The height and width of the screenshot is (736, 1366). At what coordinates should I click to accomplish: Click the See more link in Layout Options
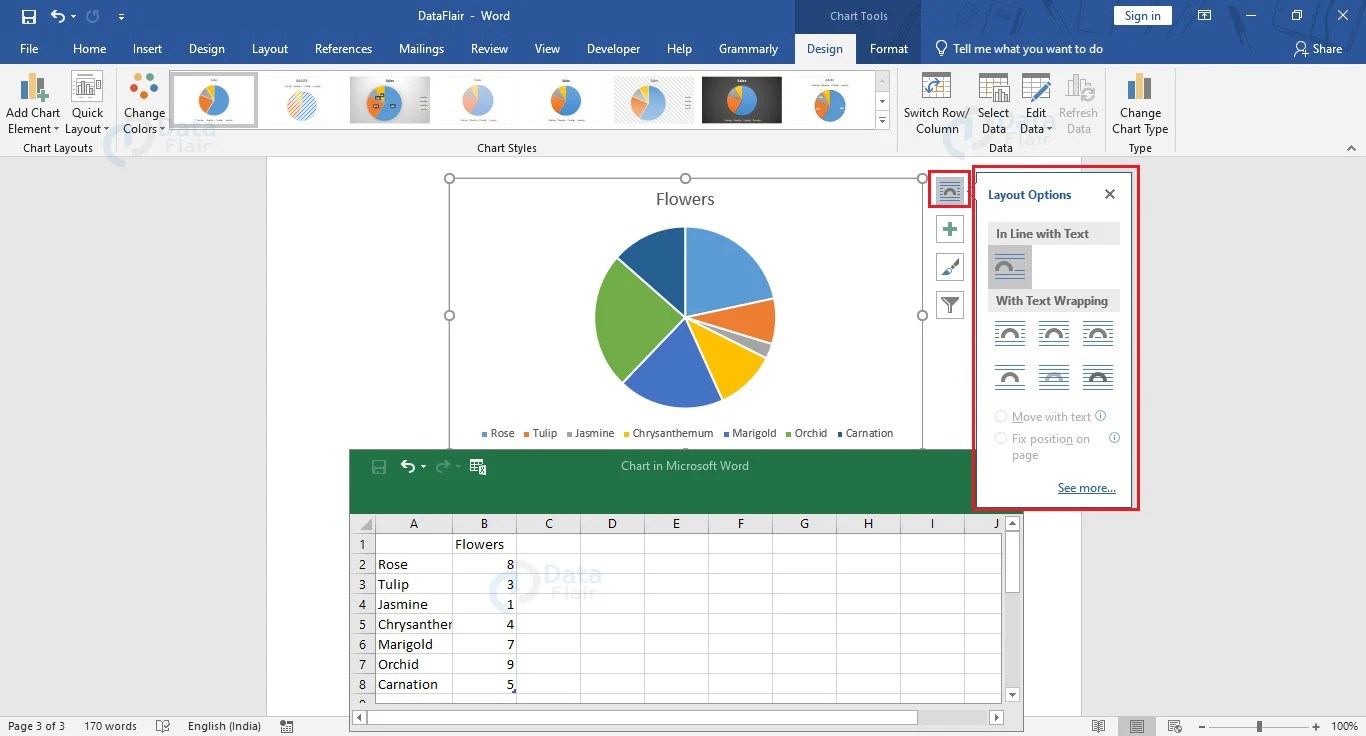(1086, 488)
